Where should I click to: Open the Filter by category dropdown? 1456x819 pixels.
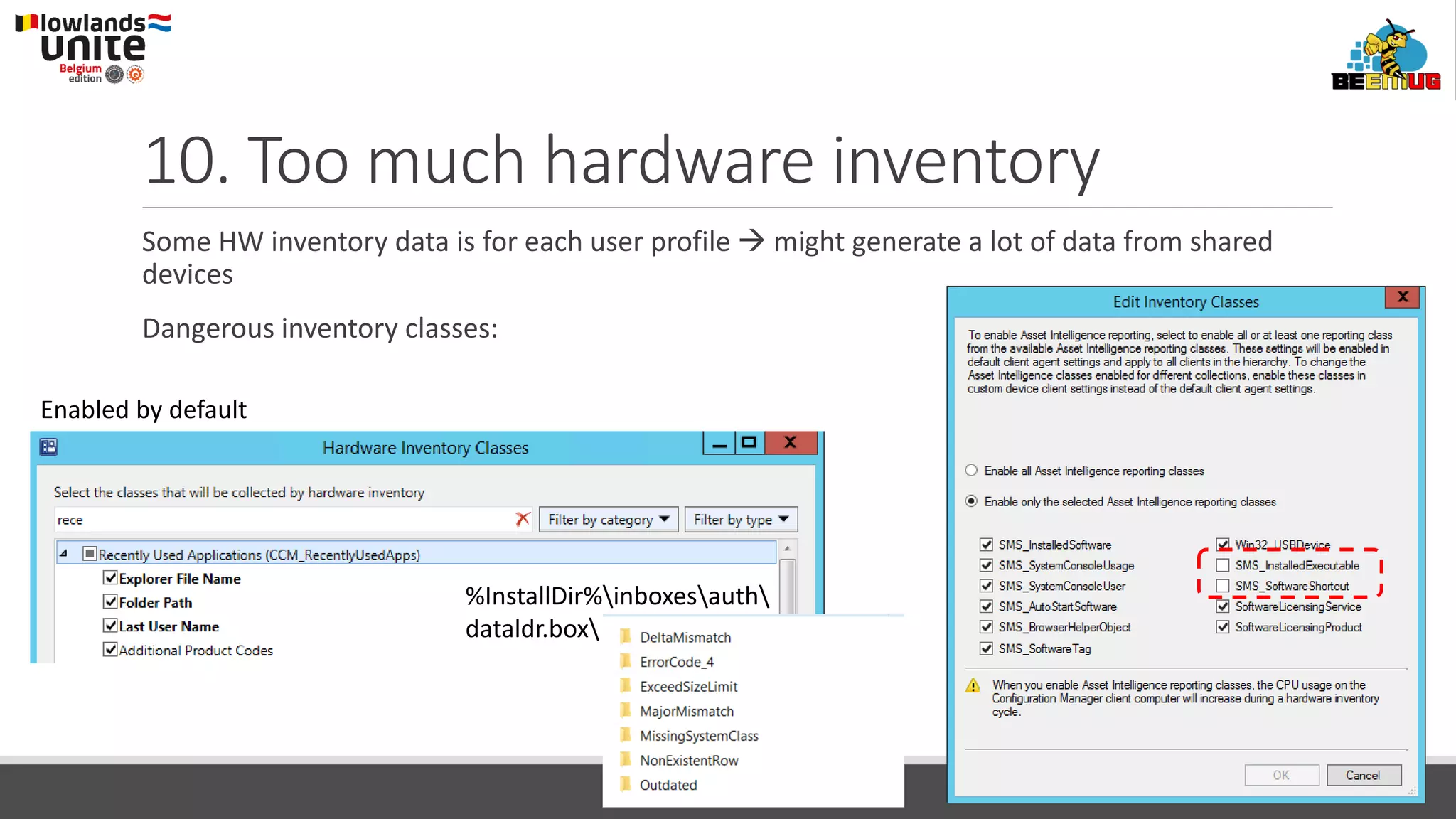(x=609, y=520)
